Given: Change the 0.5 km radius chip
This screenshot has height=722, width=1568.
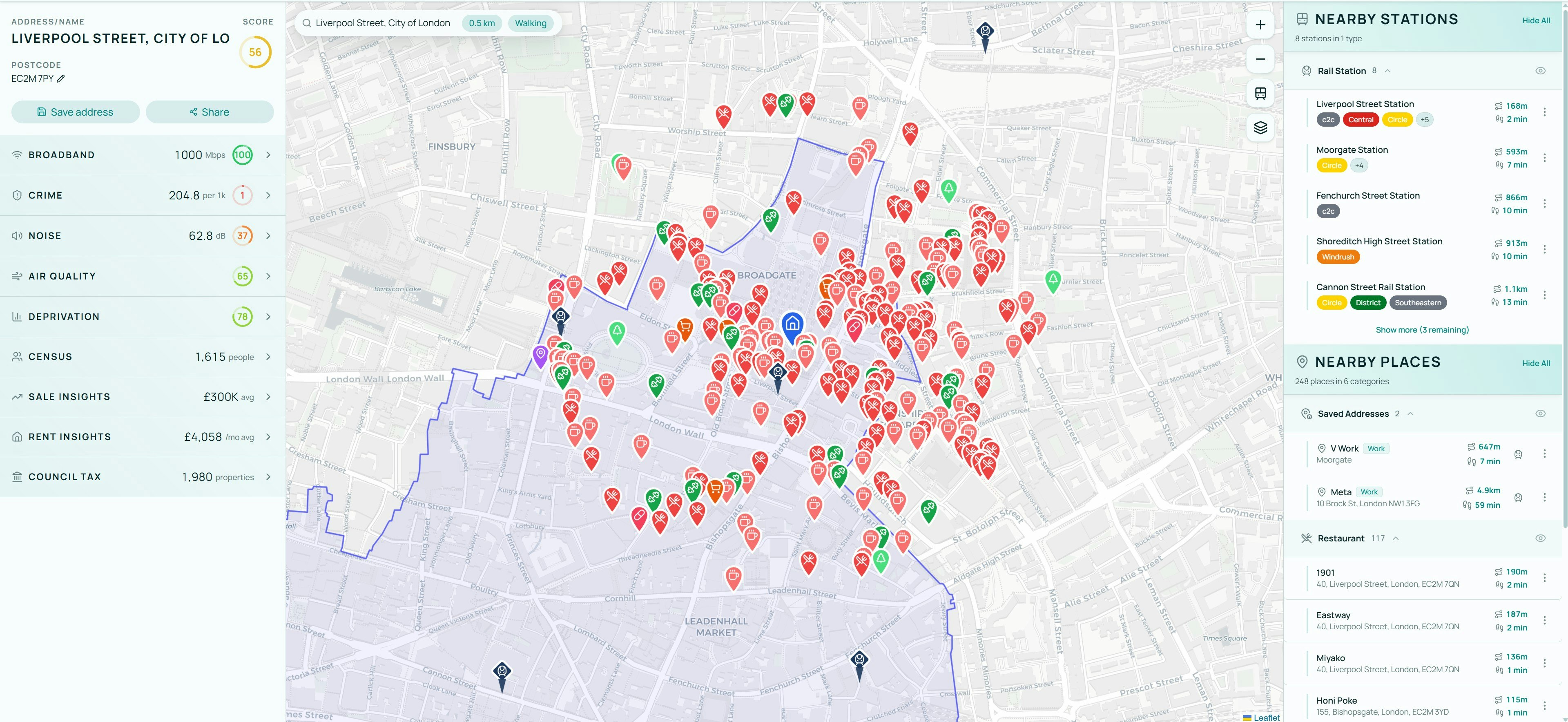Looking at the screenshot, I should [x=482, y=23].
